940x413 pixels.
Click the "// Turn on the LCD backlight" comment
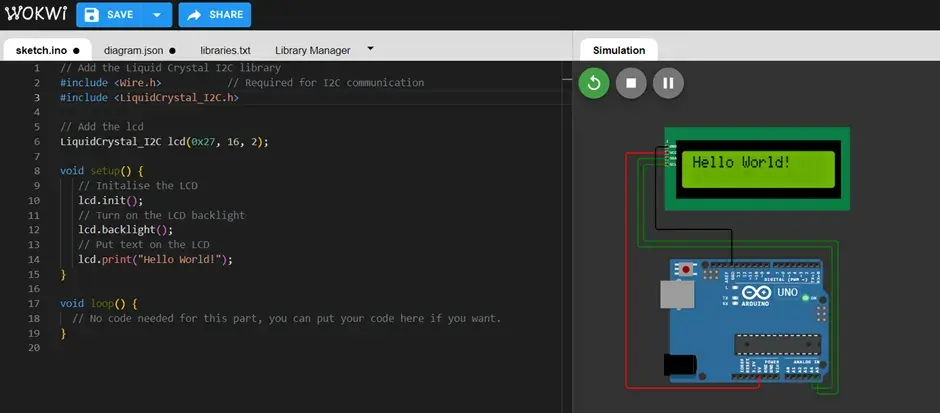(161, 215)
